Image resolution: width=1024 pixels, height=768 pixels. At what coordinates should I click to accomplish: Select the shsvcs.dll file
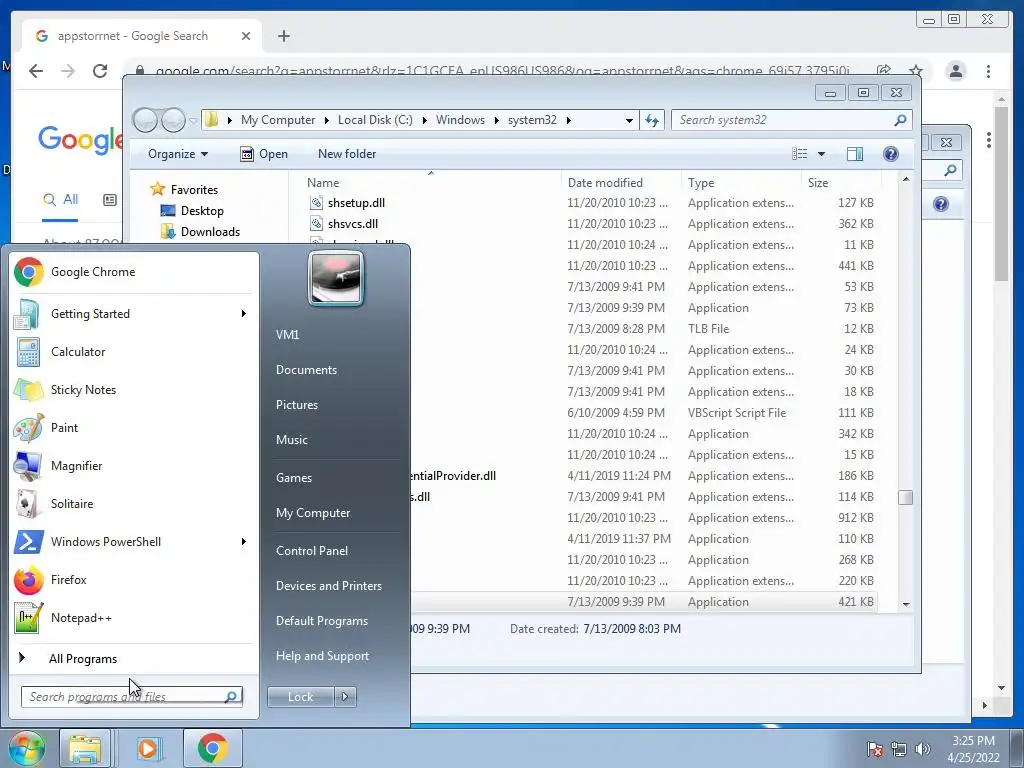(353, 224)
